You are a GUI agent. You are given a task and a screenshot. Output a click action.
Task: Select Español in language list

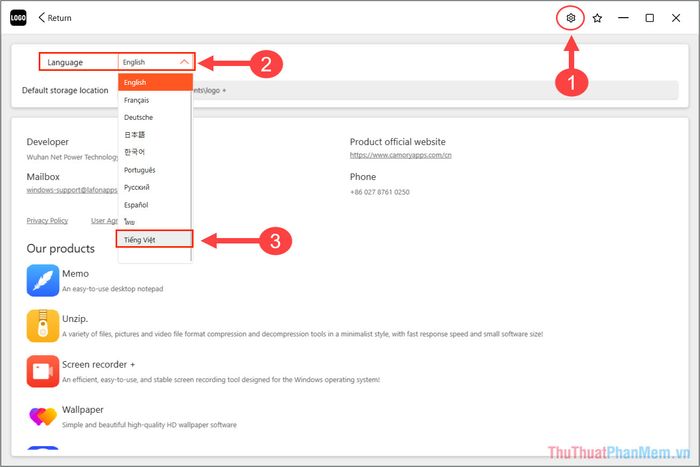click(x=154, y=205)
